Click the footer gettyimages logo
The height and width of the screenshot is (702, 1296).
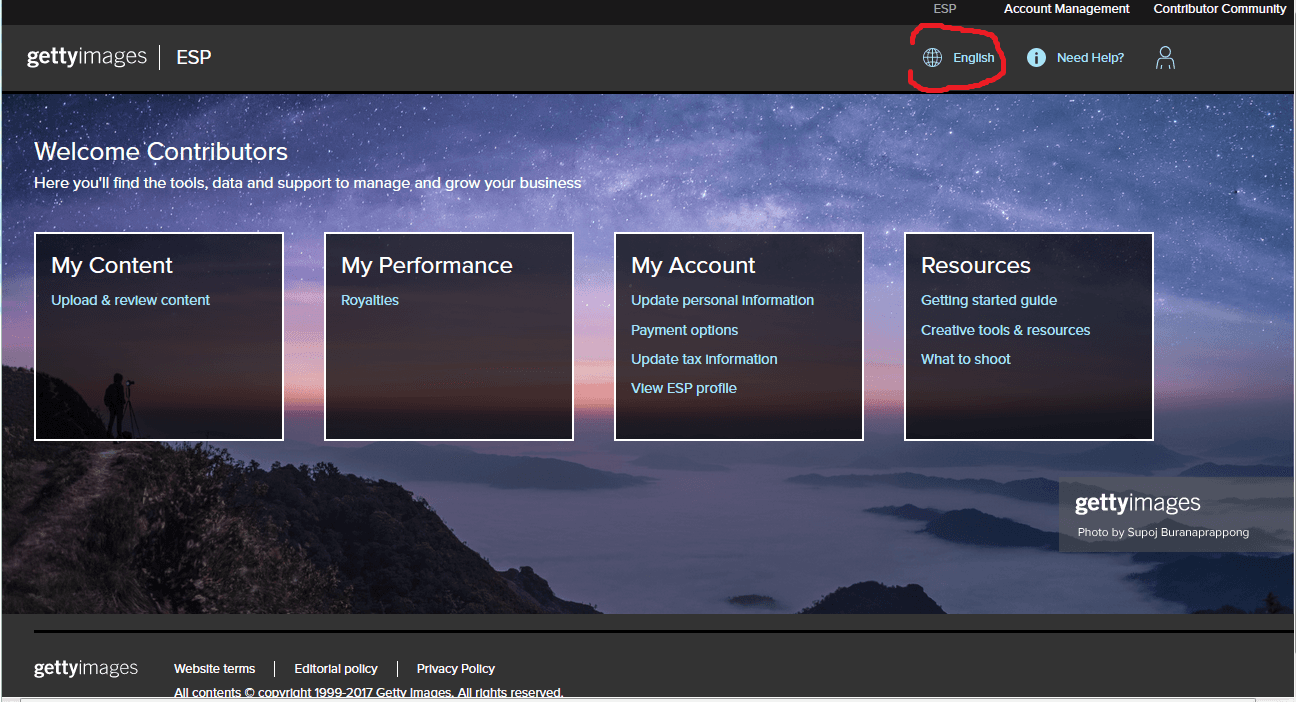(x=86, y=668)
